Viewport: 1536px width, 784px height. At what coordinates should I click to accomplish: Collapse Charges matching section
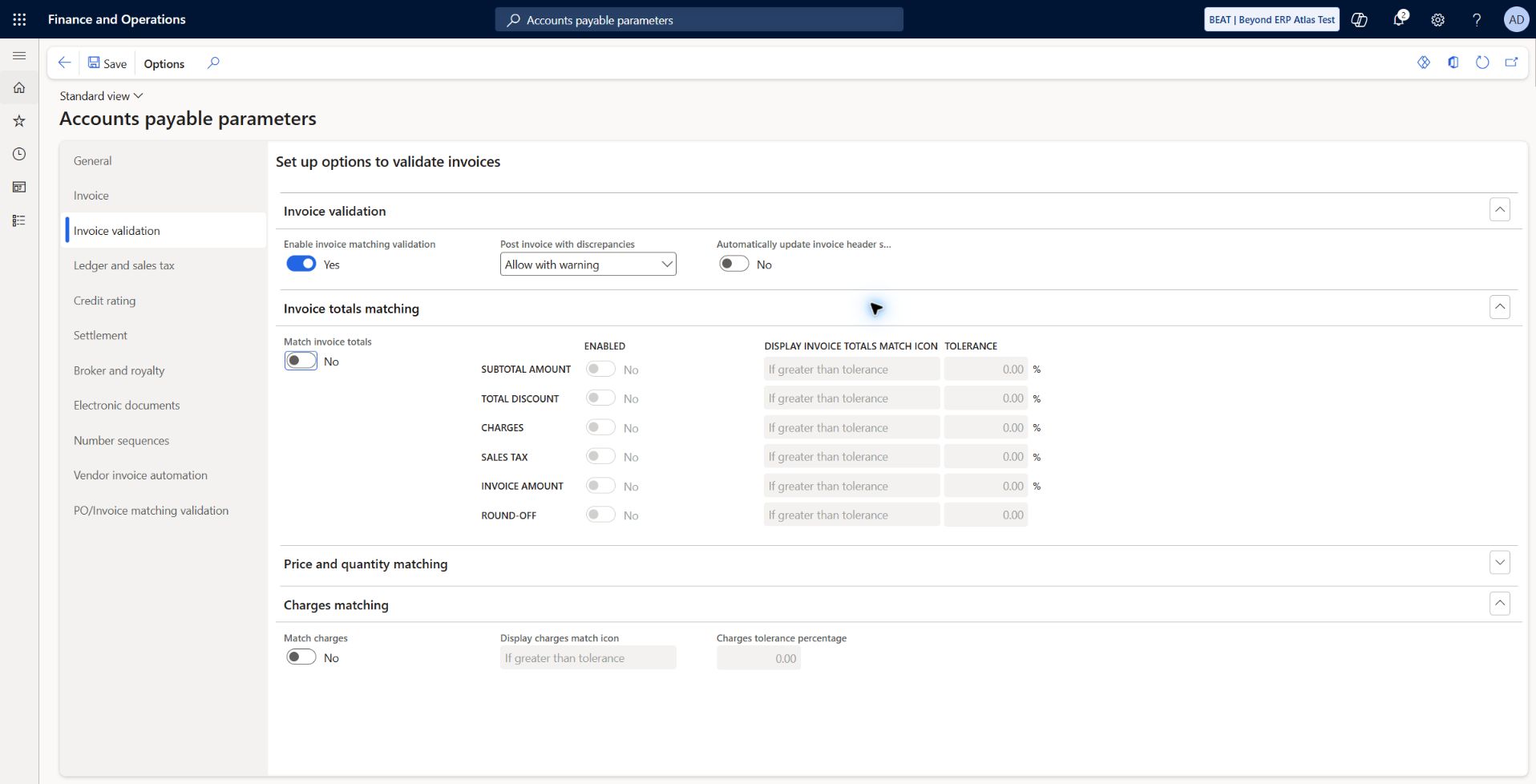tap(1500, 604)
